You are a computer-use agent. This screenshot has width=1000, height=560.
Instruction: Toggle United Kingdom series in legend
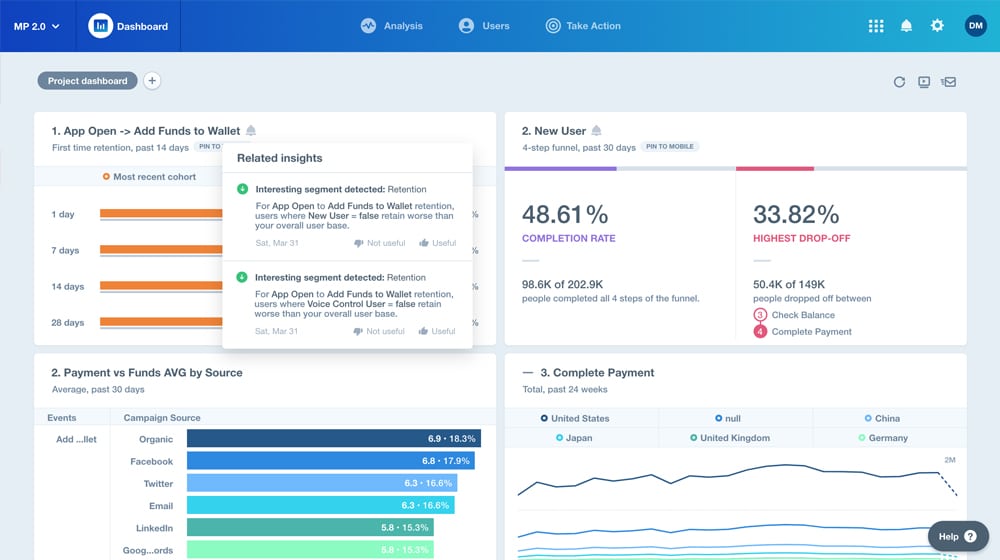[x=730, y=438]
